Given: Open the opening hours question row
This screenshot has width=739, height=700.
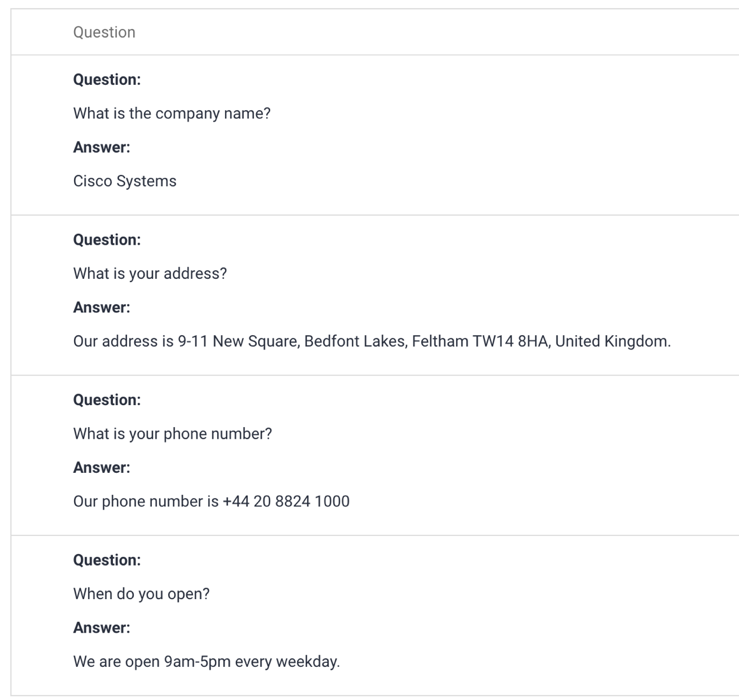Looking at the screenshot, I should tap(375, 616).
